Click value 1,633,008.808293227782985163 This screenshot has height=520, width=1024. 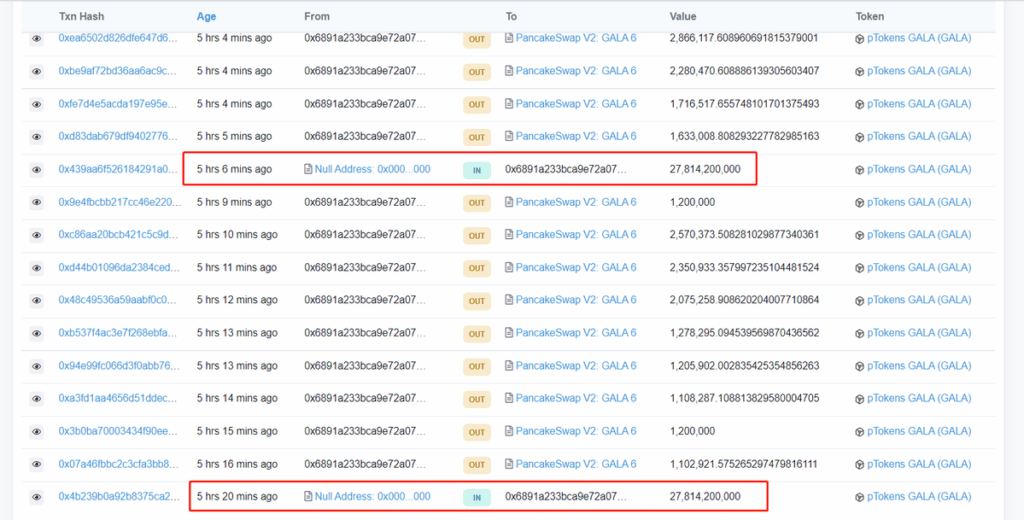point(744,136)
